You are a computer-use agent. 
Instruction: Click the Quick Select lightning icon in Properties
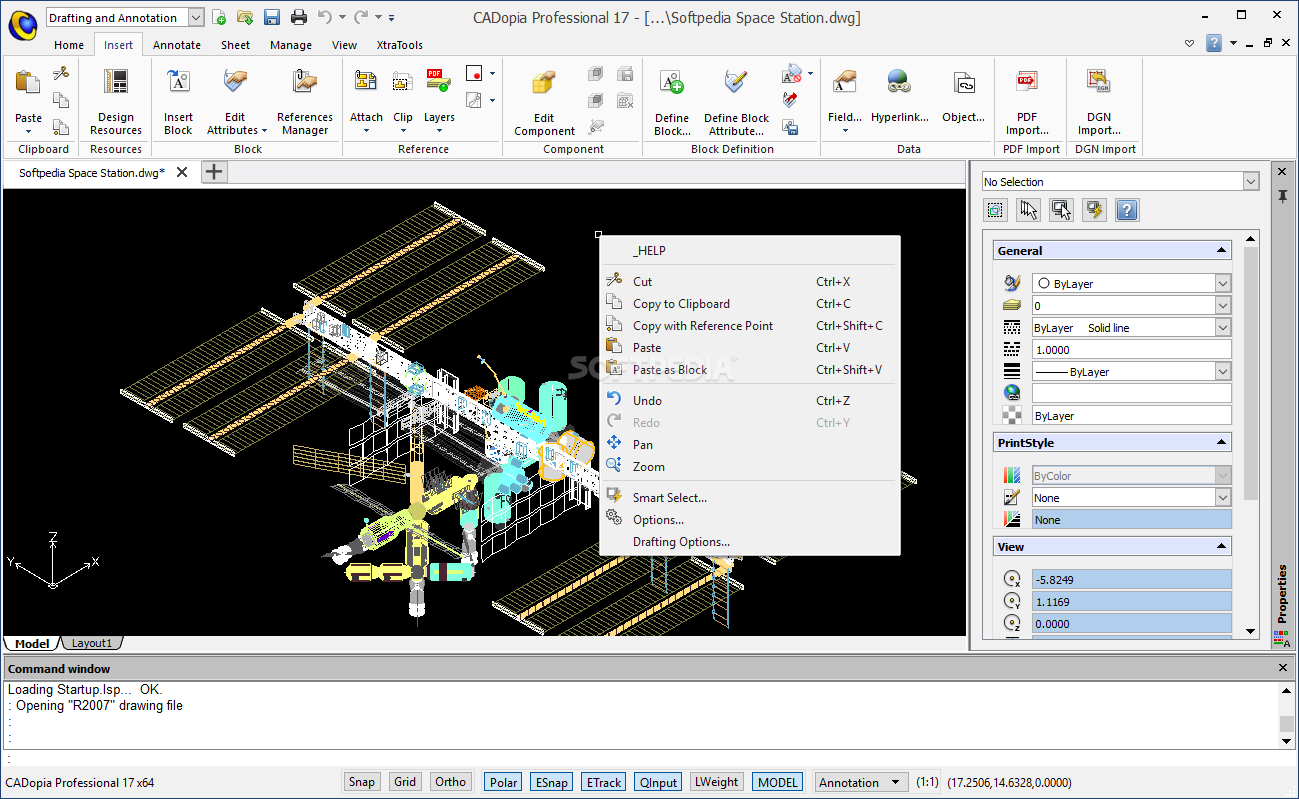tap(1095, 210)
